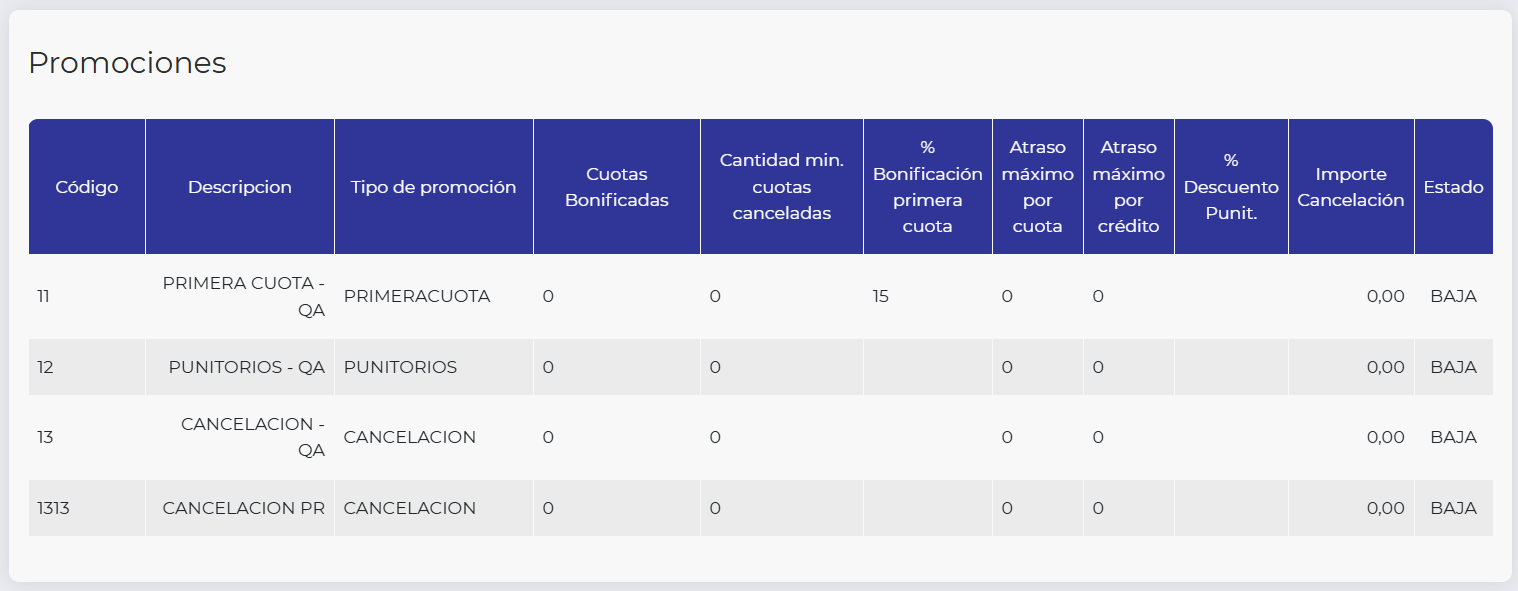Viewport: 1518px width, 591px height.
Task: Select the row with code 11
Action: click(43, 297)
